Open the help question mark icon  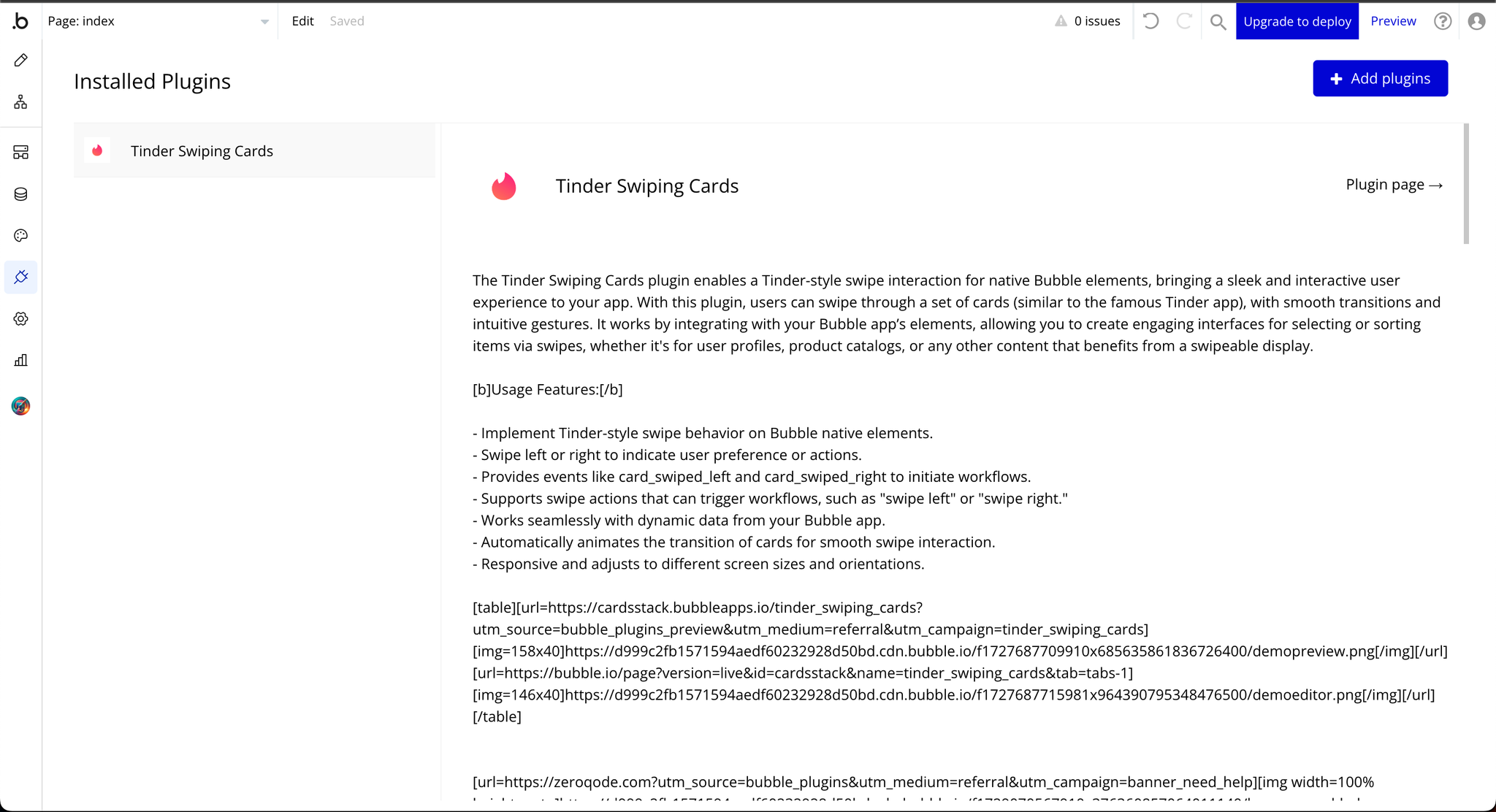pyautogui.click(x=1443, y=21)
